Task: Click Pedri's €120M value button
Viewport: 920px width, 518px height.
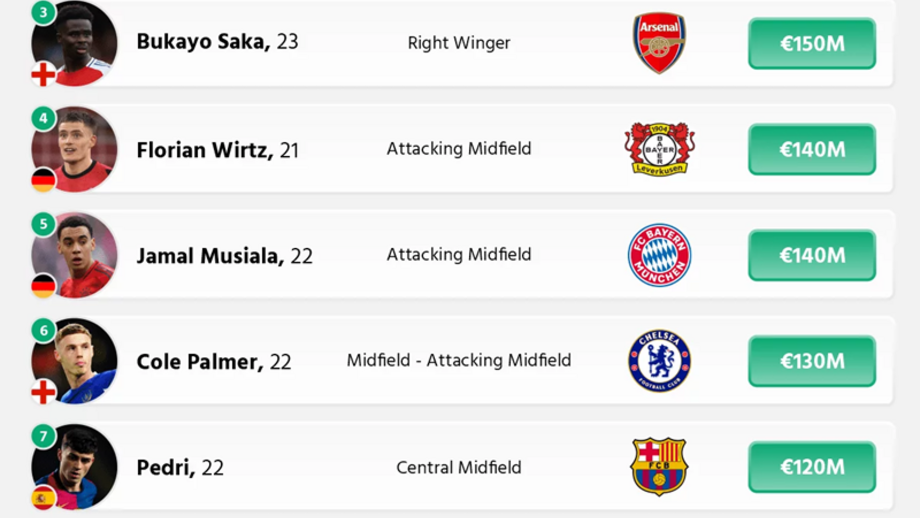Action: click(x=812, y=467)
